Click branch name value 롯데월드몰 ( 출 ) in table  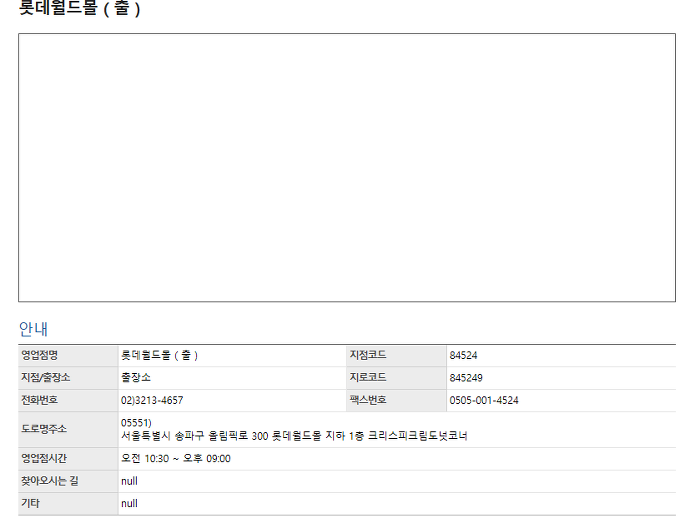pos(159,355)
